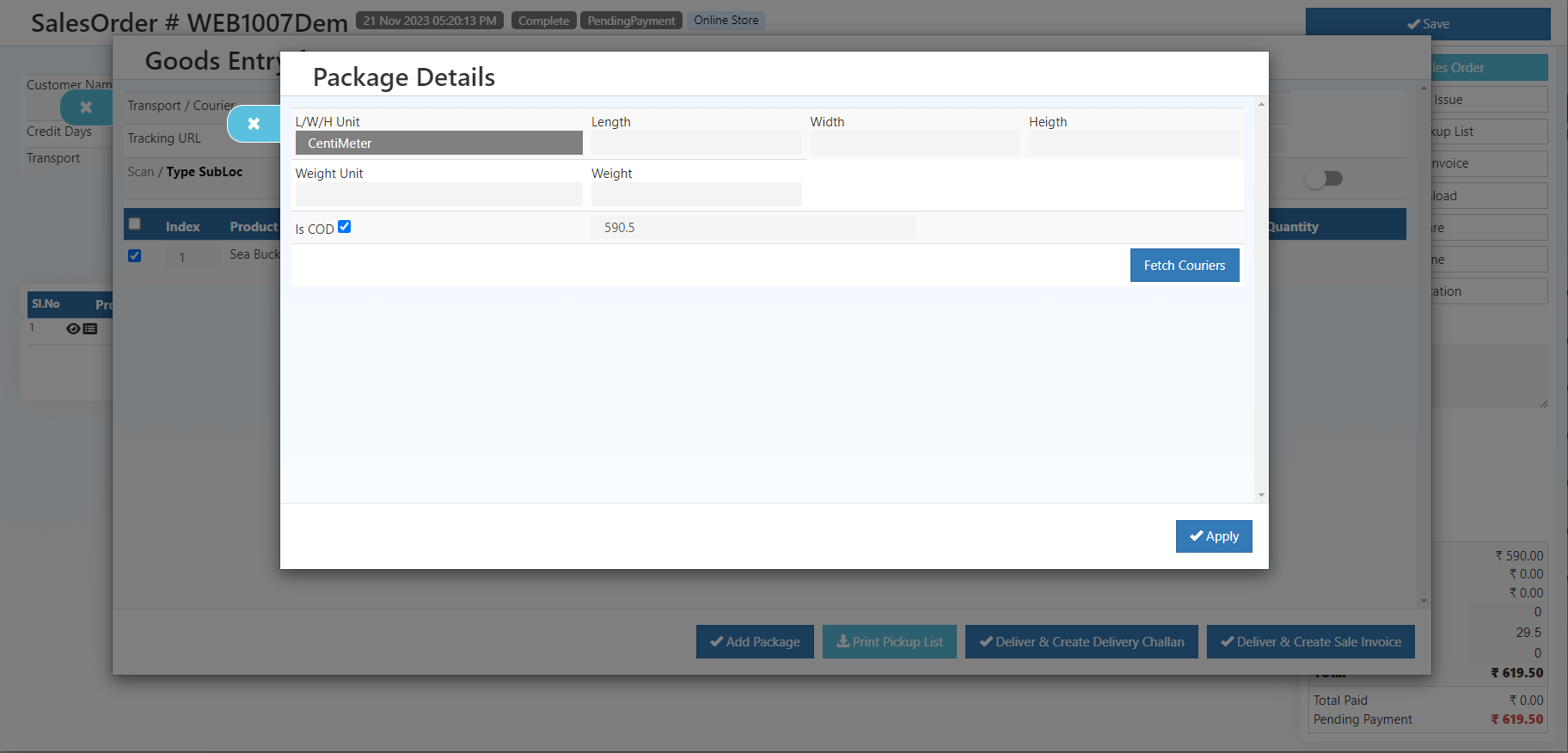
Task: Click the PendingPayment status badge
Action: (x=632, y=21)
